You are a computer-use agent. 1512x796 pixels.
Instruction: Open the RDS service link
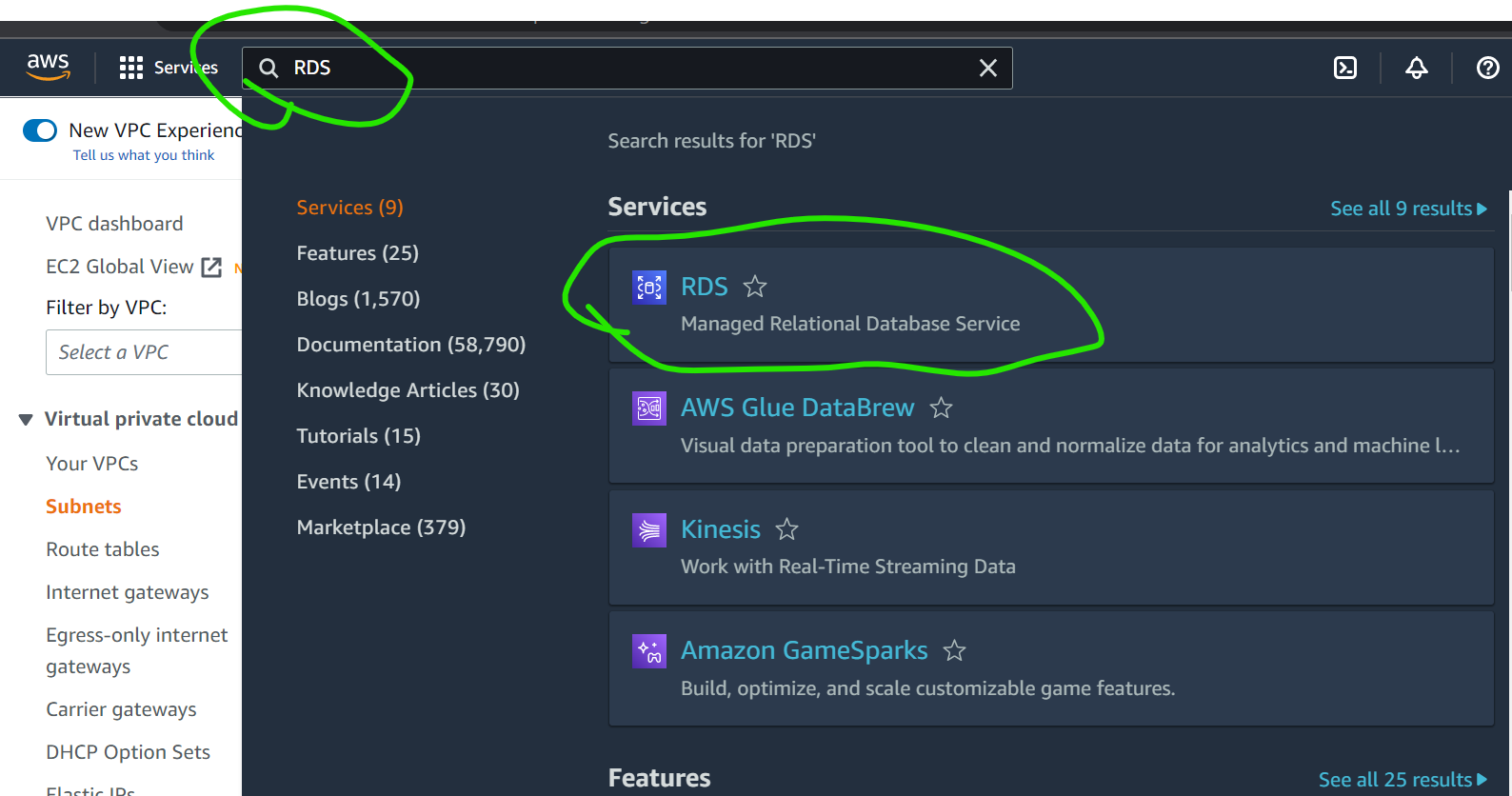coord(704,287)
